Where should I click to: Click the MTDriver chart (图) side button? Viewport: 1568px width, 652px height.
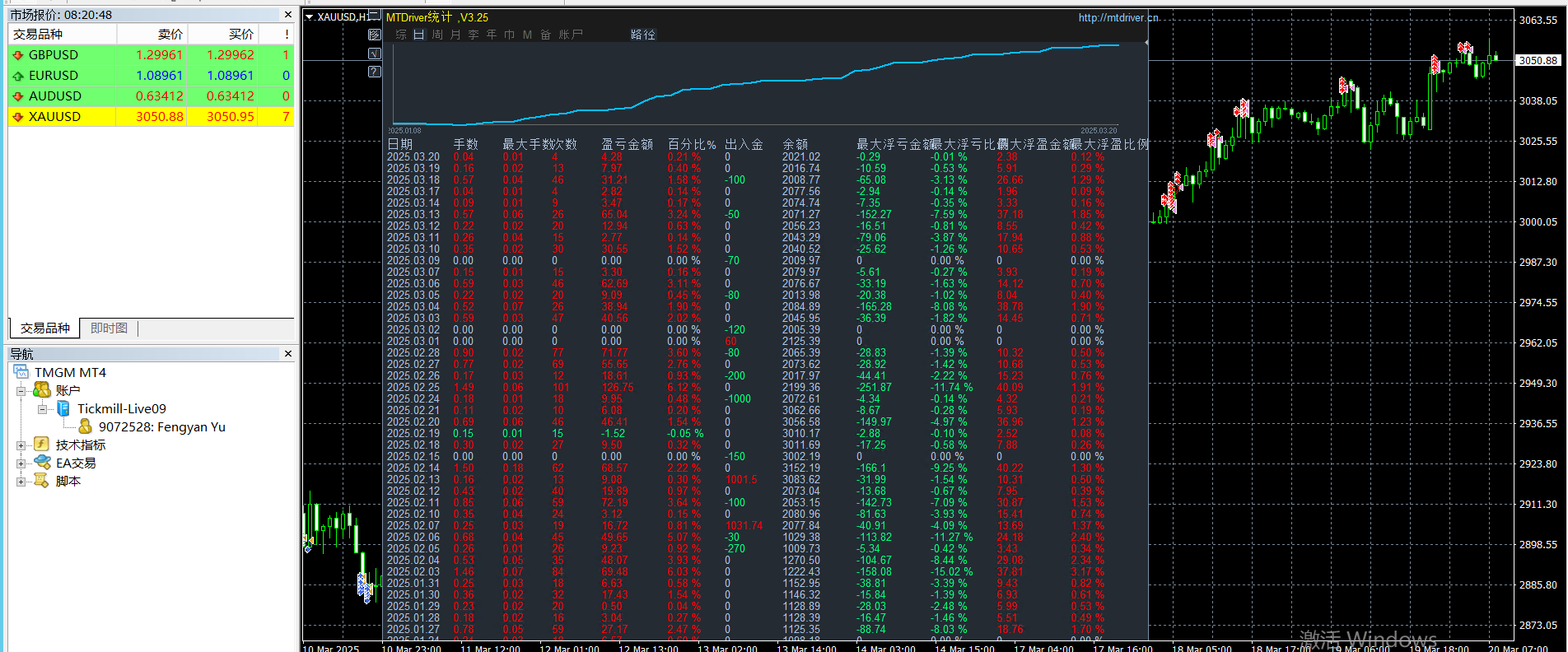[375, 35]
